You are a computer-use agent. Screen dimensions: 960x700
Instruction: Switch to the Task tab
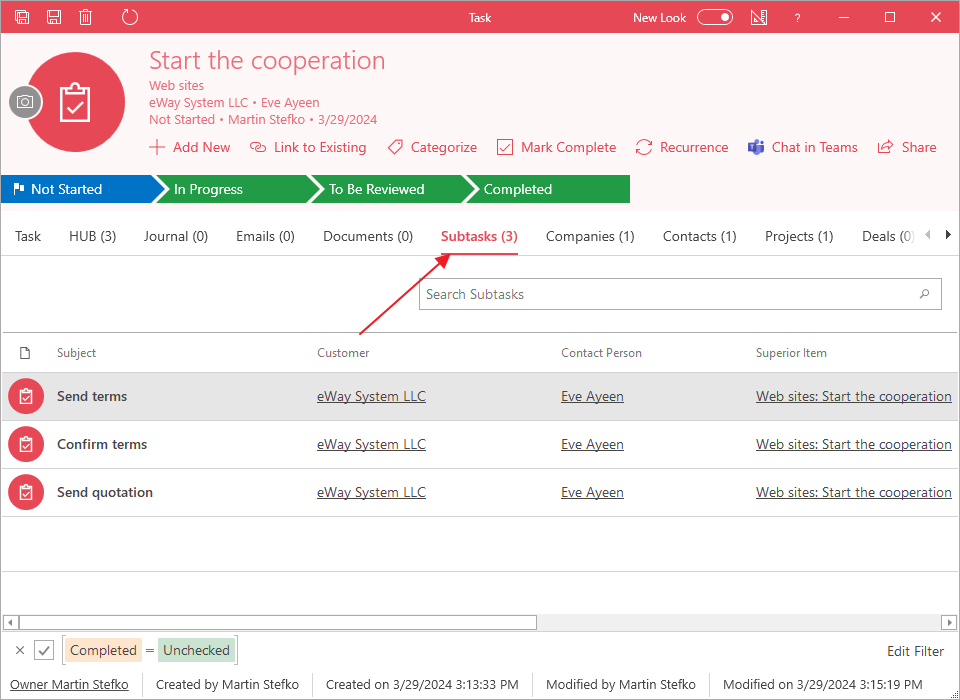(x=28, y=236)
